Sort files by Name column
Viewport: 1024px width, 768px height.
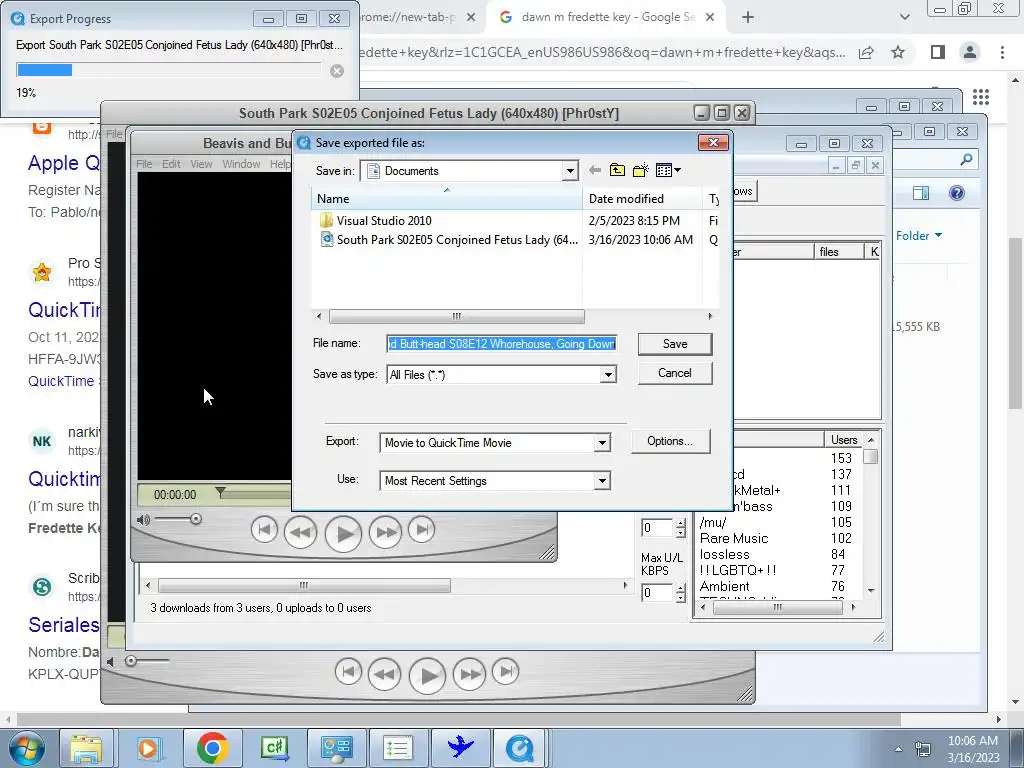click(x=447, y=199)
